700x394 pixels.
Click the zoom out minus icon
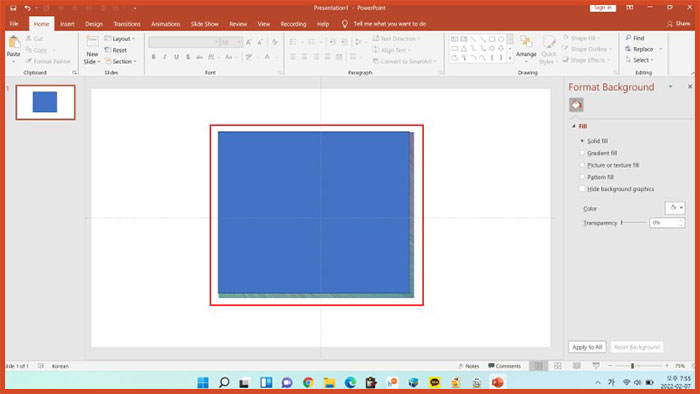coord(610,366)
